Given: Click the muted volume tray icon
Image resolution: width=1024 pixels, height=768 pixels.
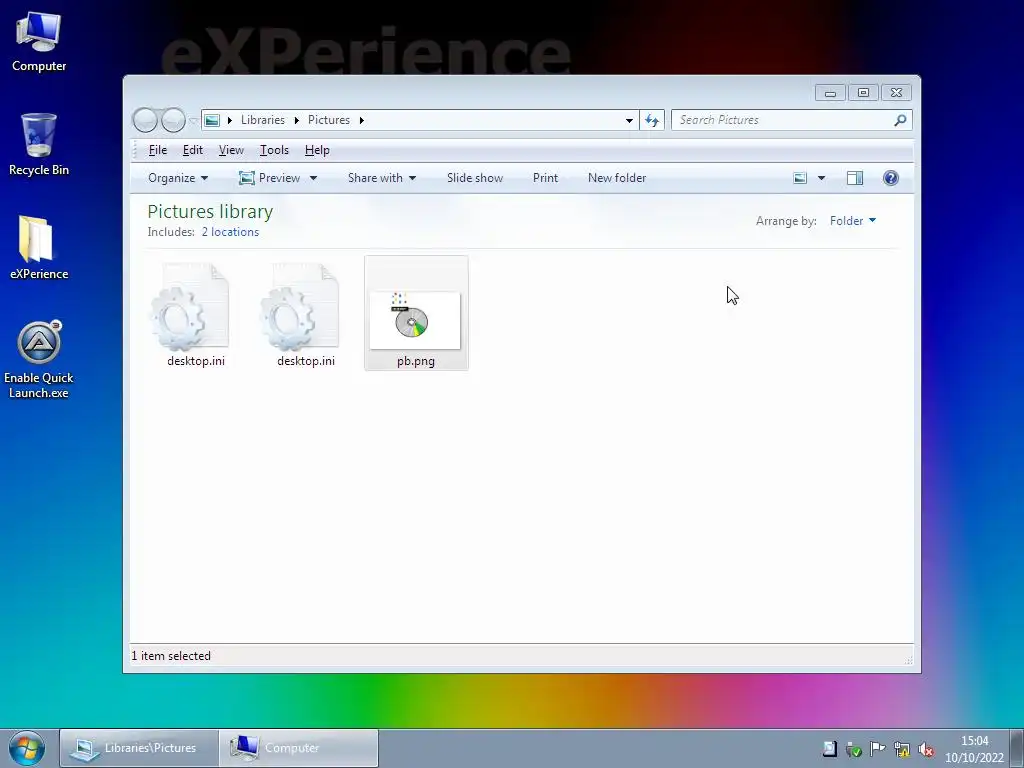Looking at the screenshot, I should click(x=925, y=749).
